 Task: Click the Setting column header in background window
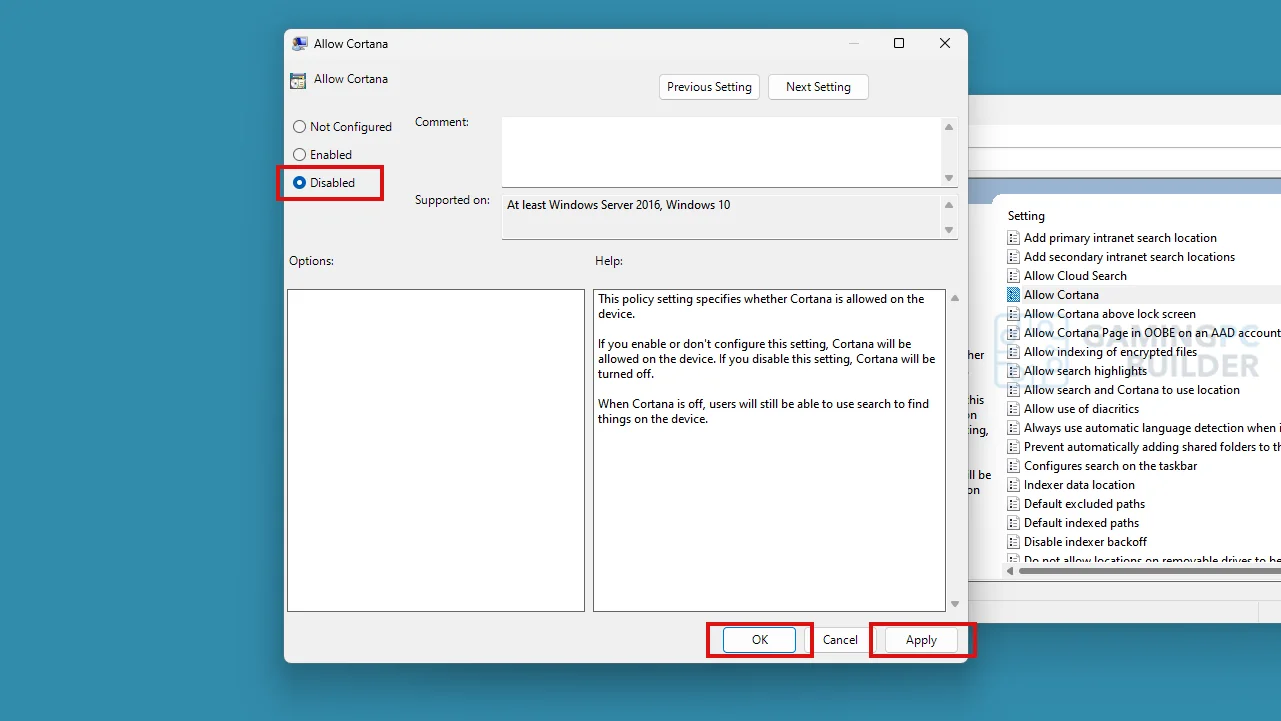(x=1026, y=216)
